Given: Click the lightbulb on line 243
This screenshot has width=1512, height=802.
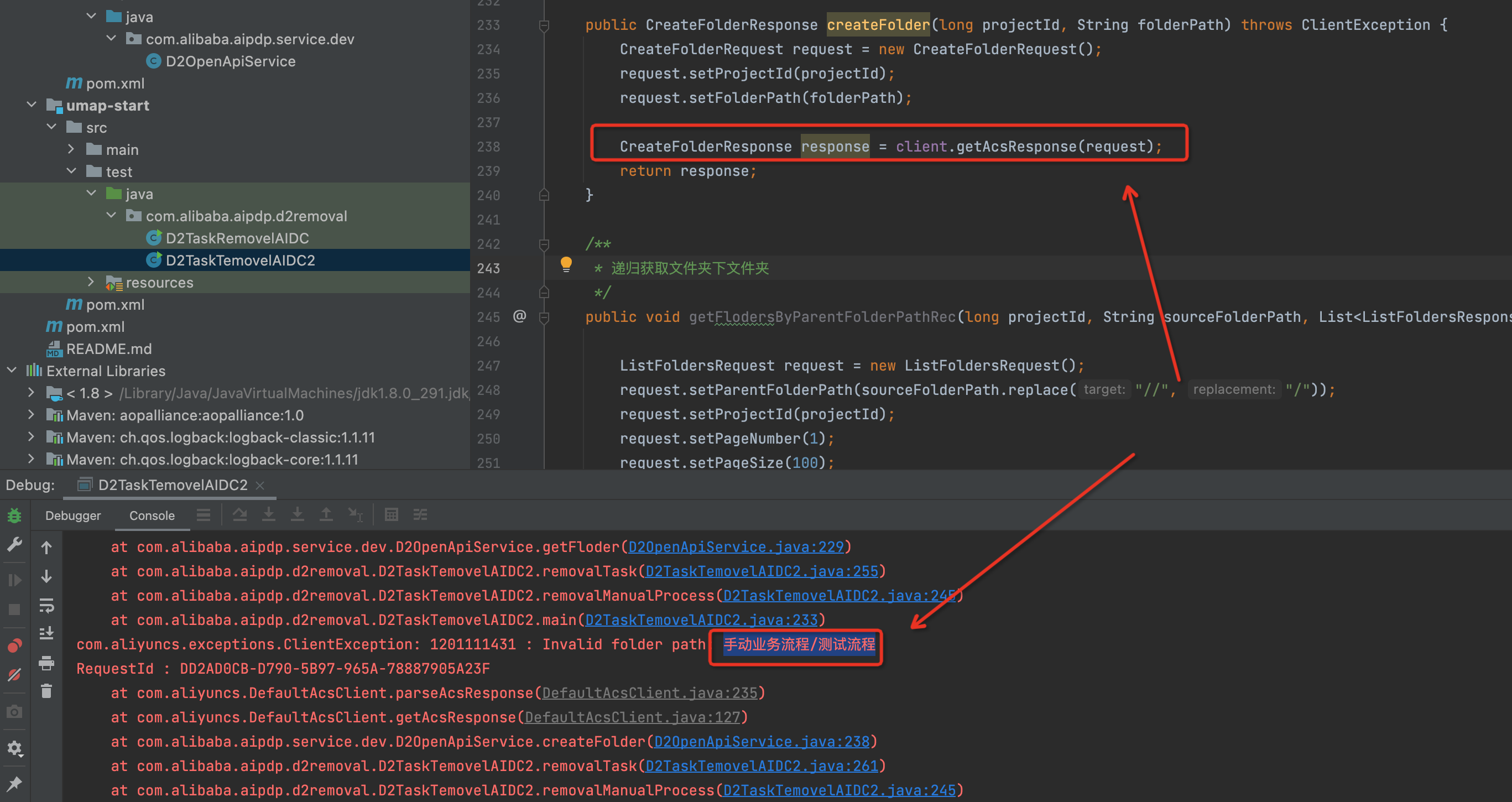Looking at the screenshot, I should tap(566, 264).
